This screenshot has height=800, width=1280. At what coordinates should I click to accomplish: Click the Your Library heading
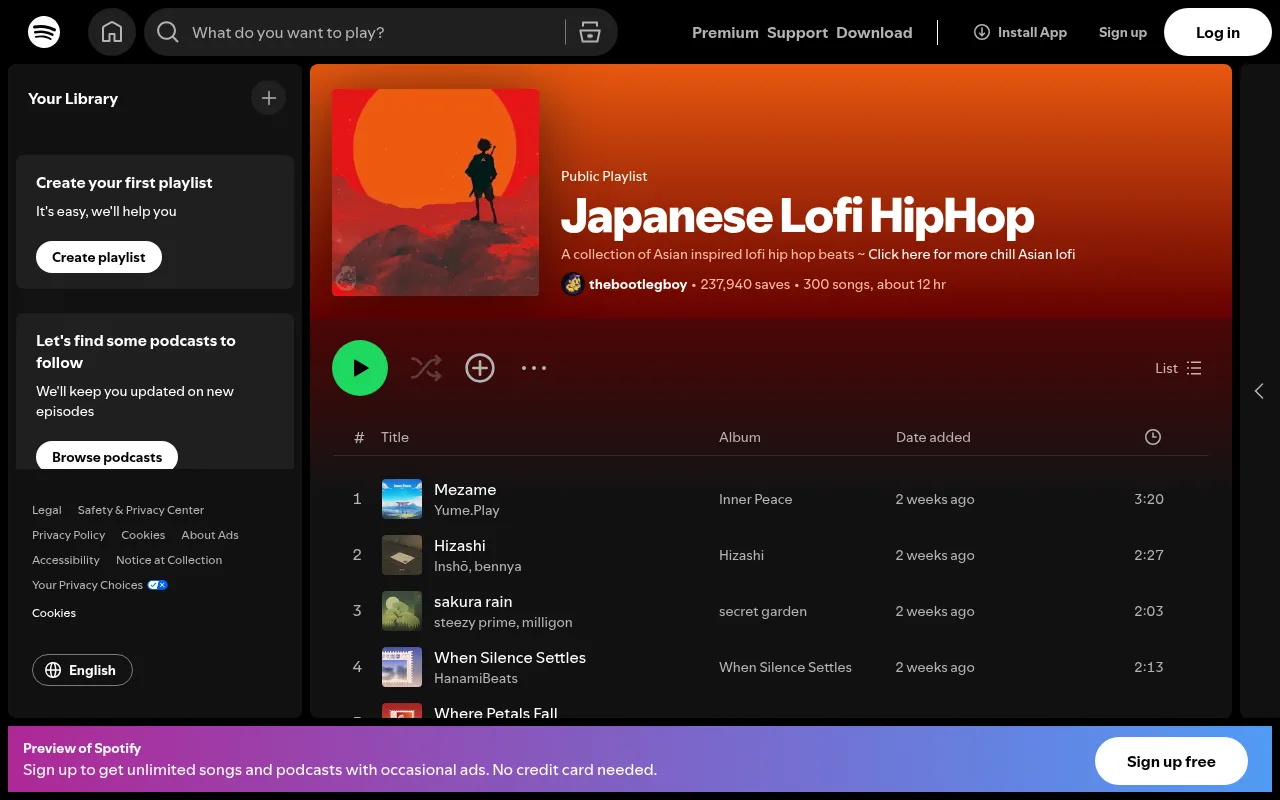[73, 98]
